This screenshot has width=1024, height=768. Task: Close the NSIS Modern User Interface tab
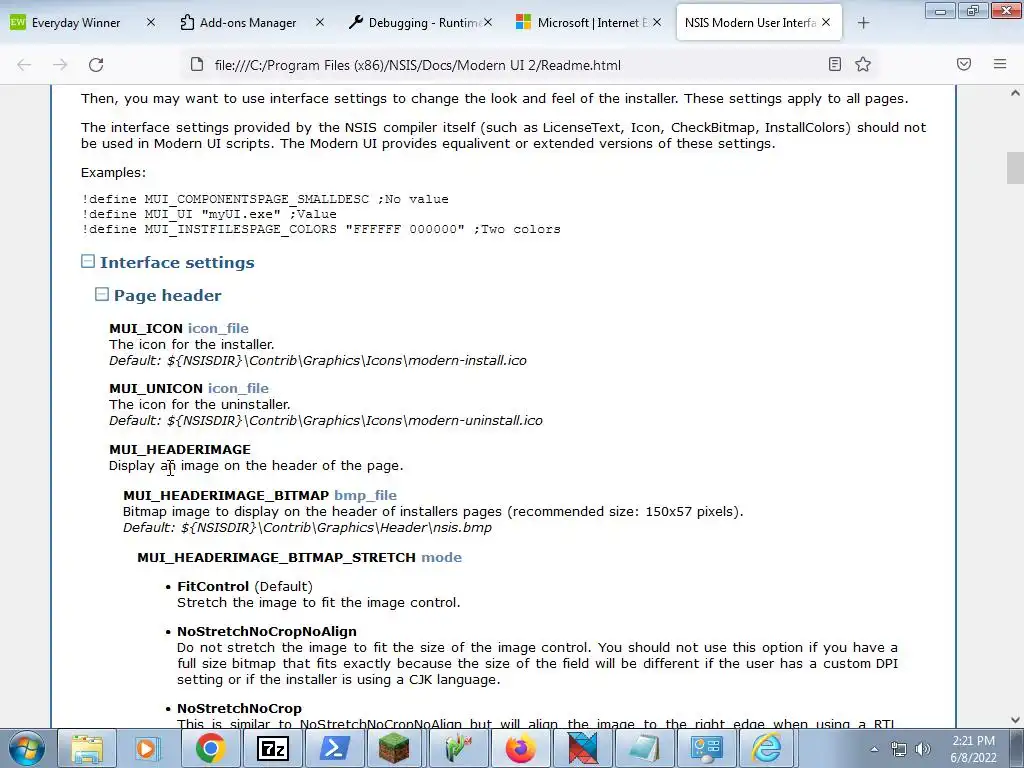point(826,22)
